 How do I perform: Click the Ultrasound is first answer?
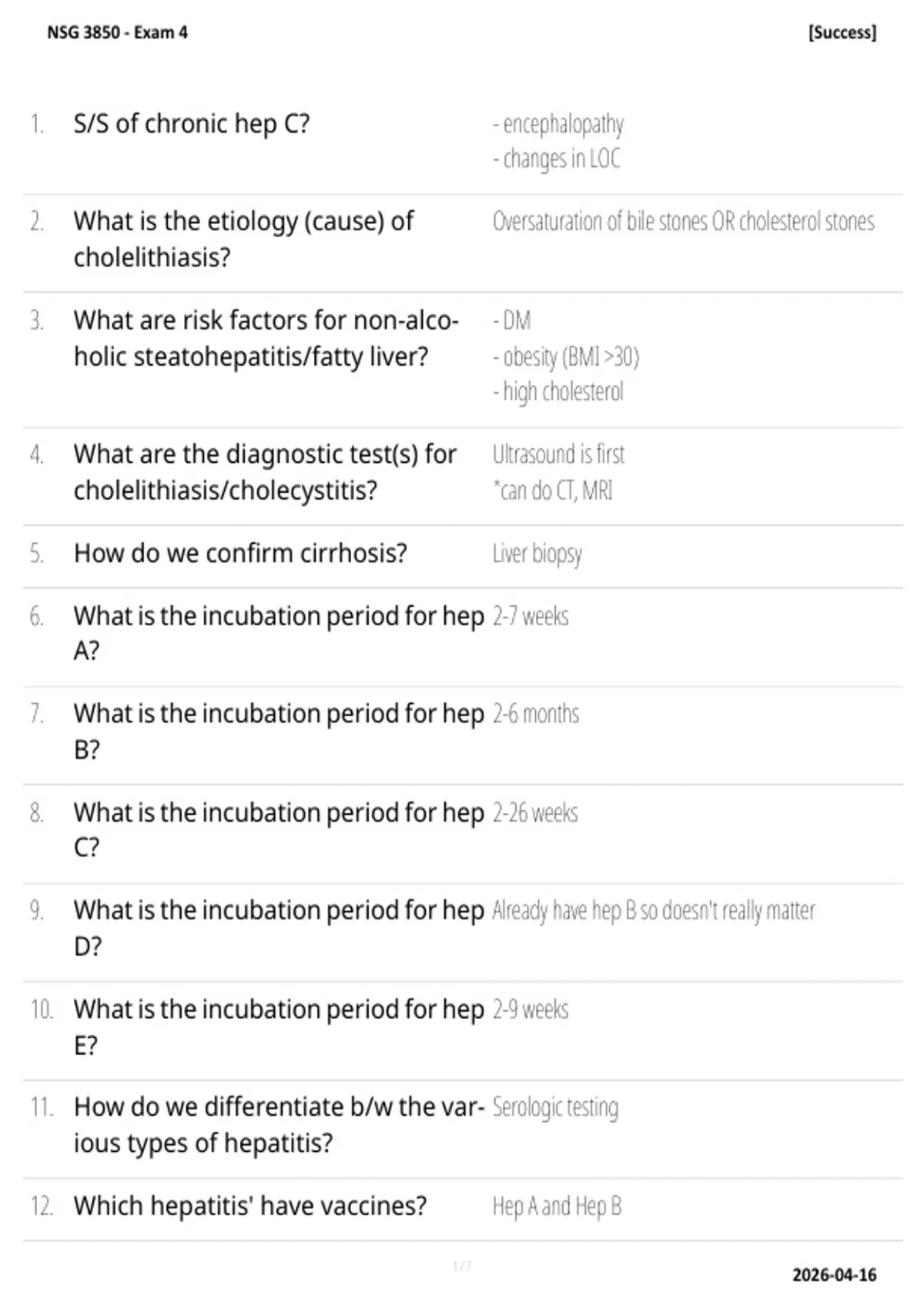558,454
